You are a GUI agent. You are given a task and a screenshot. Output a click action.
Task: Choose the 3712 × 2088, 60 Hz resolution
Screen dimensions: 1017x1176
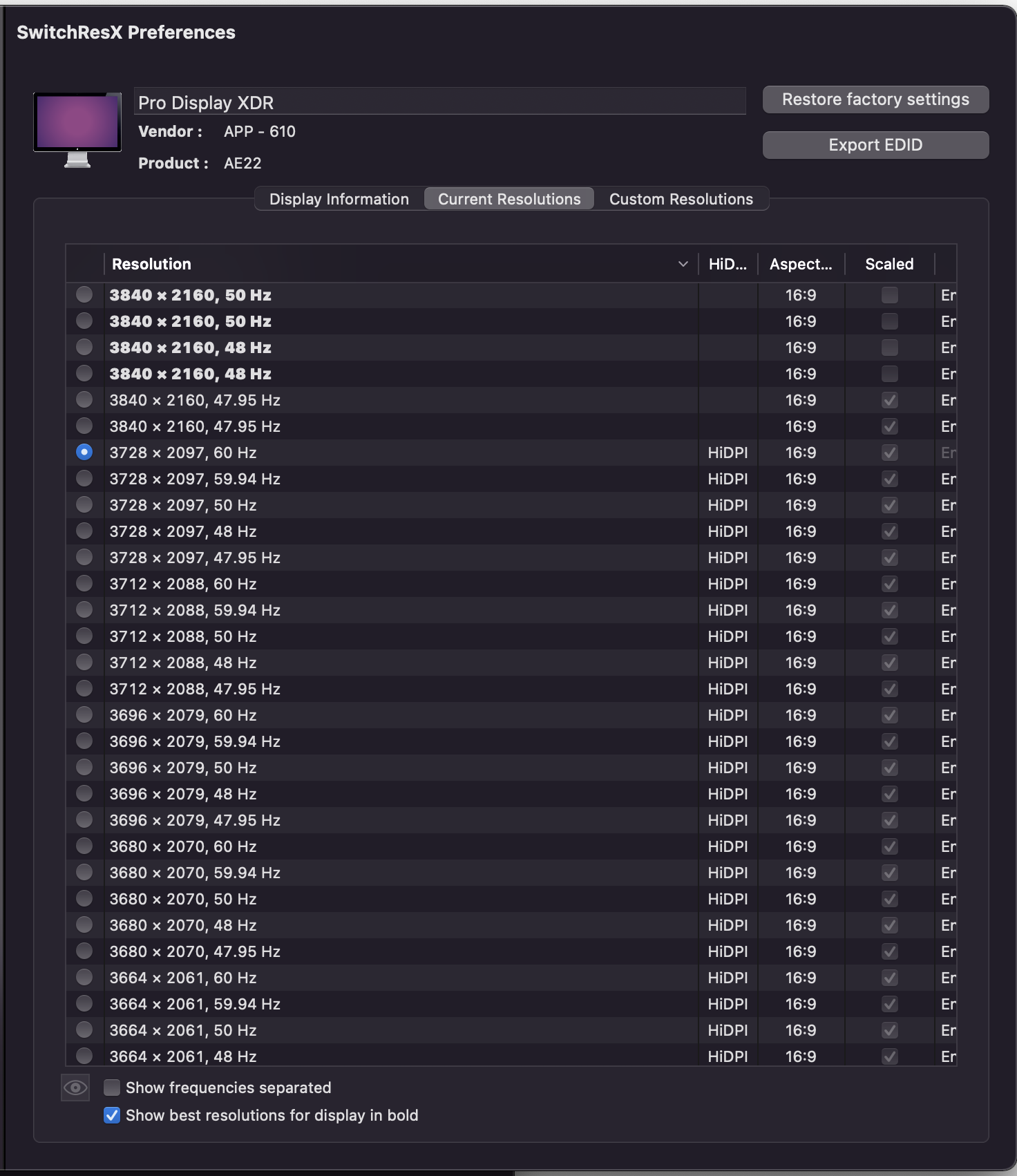click(84, 583)
